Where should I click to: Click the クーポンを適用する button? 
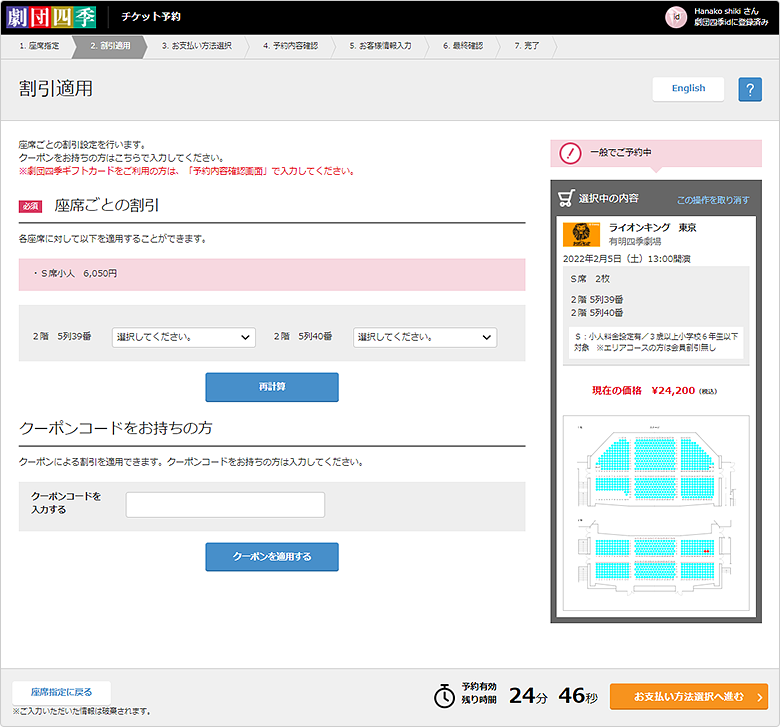pyautogui.click(x=272, y=557)
